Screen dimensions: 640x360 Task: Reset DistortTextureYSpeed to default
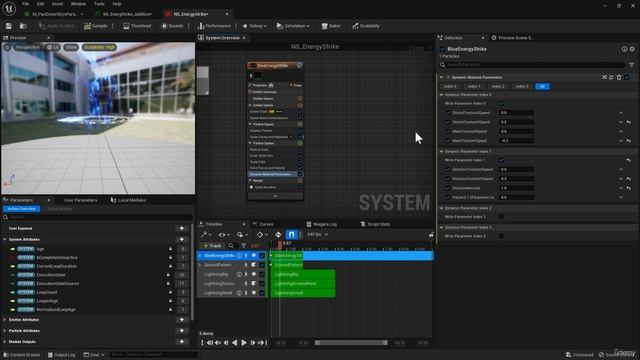629,122
